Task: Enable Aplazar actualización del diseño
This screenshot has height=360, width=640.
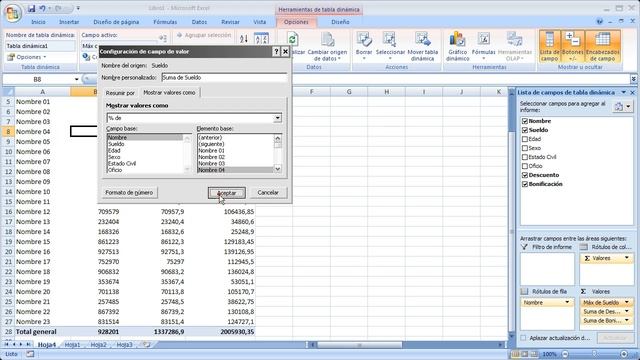Action: point(523,338)
